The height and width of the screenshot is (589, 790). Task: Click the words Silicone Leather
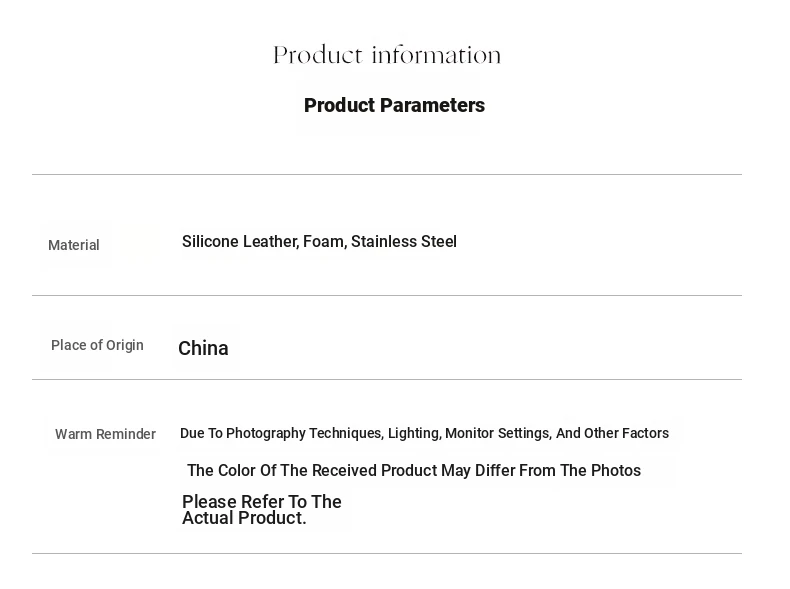coord(240,241)
